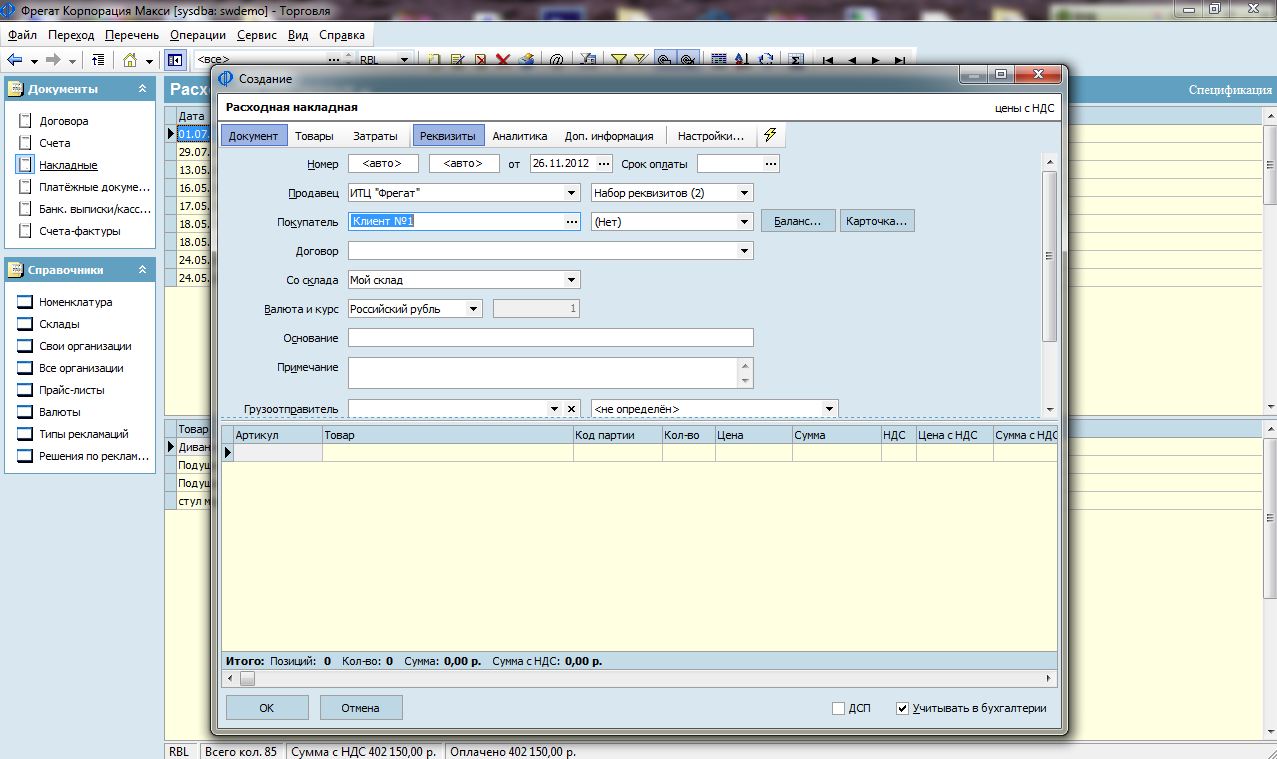The width and height of the screenshot is (1277, 759).
Task: Open the Продавец dropdown
Action: (572, 193)
